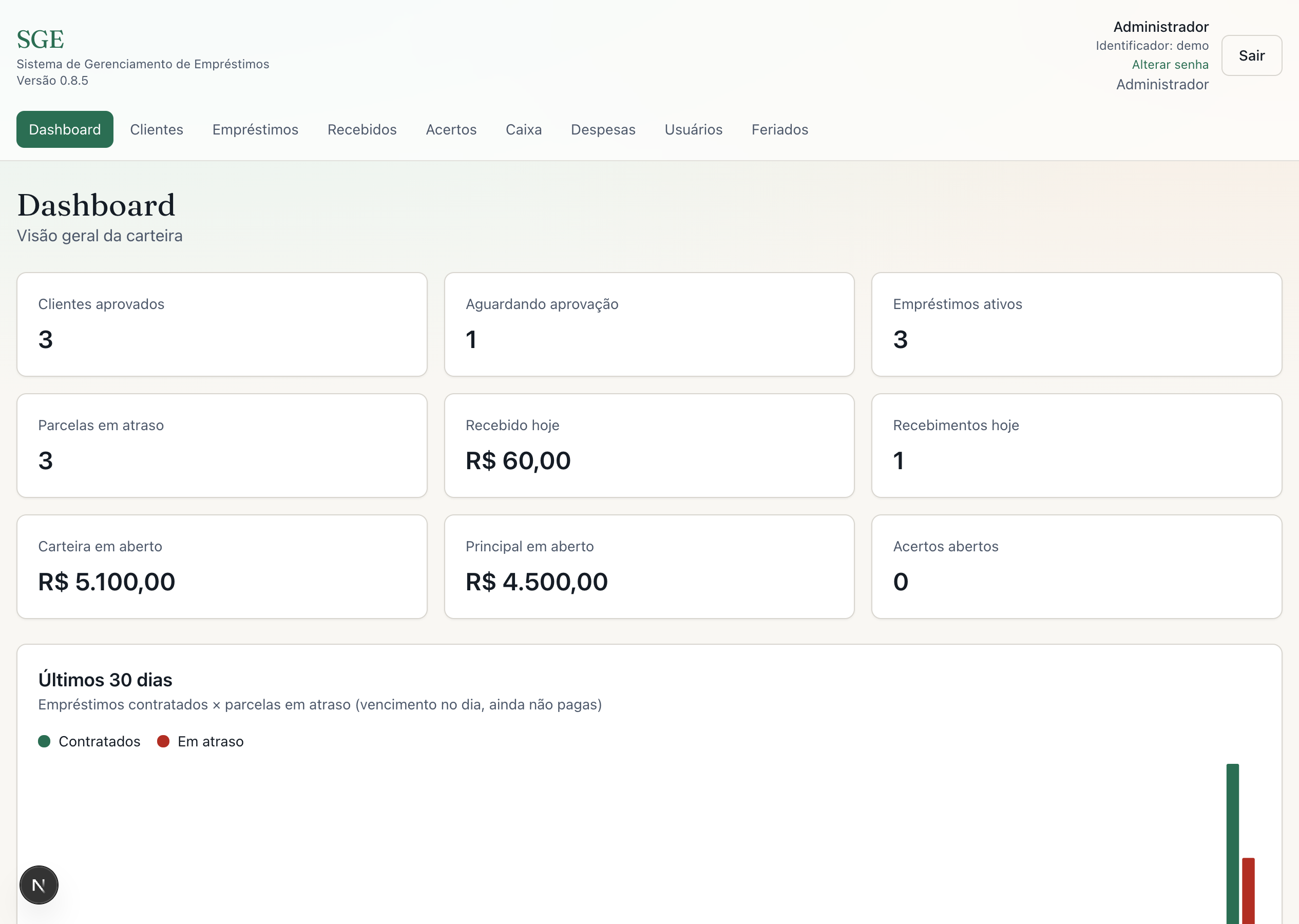This screenshot has width=1299, height=924.
Task: Navigate to the Caixa tab
Action: point(524,129)
